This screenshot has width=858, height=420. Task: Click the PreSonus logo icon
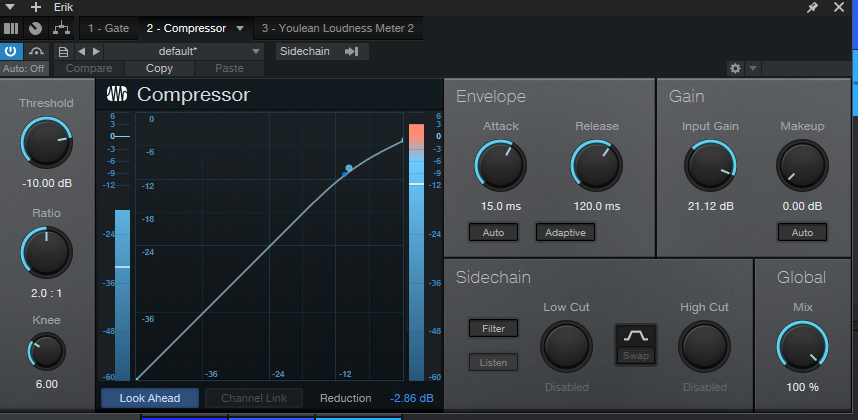click(117, 94)
